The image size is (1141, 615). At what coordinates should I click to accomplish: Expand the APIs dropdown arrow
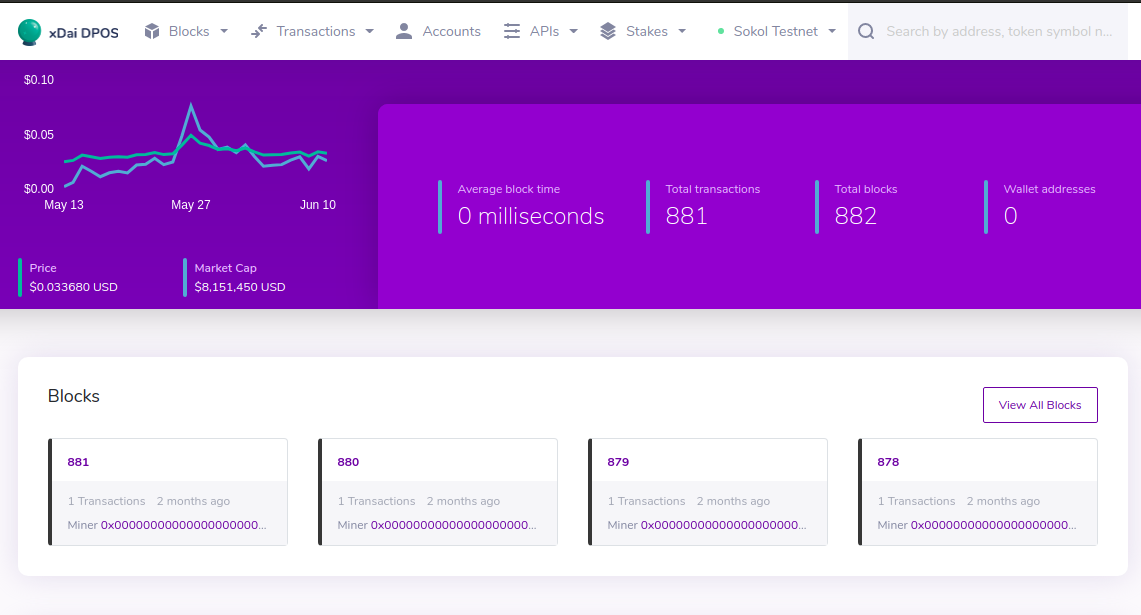click(573, 31)
